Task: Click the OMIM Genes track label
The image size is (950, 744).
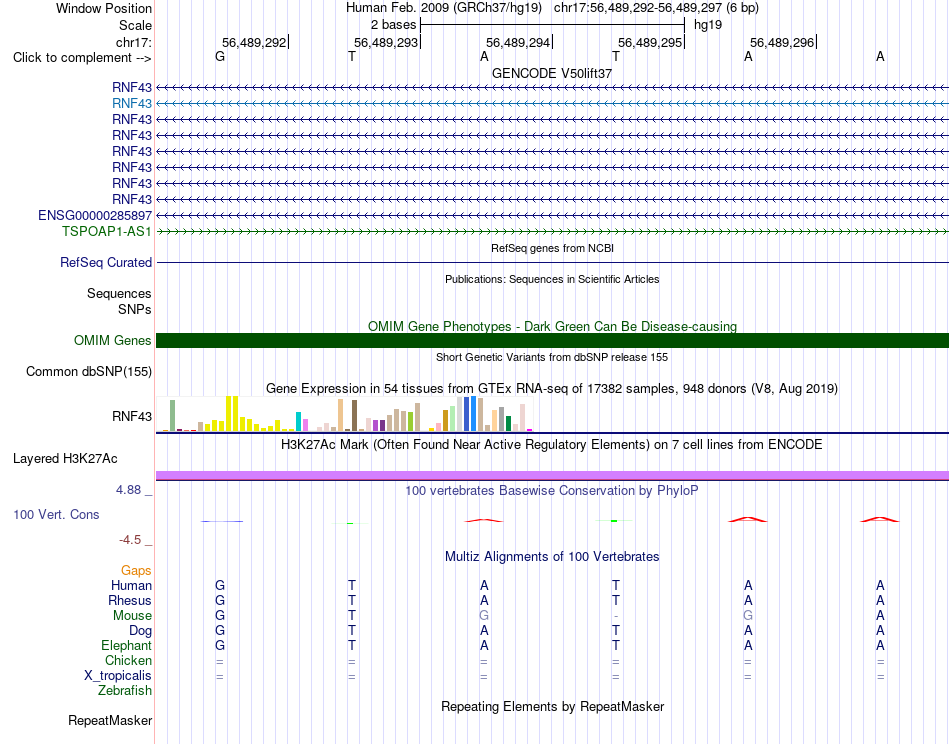Action: tap(112, 340)
